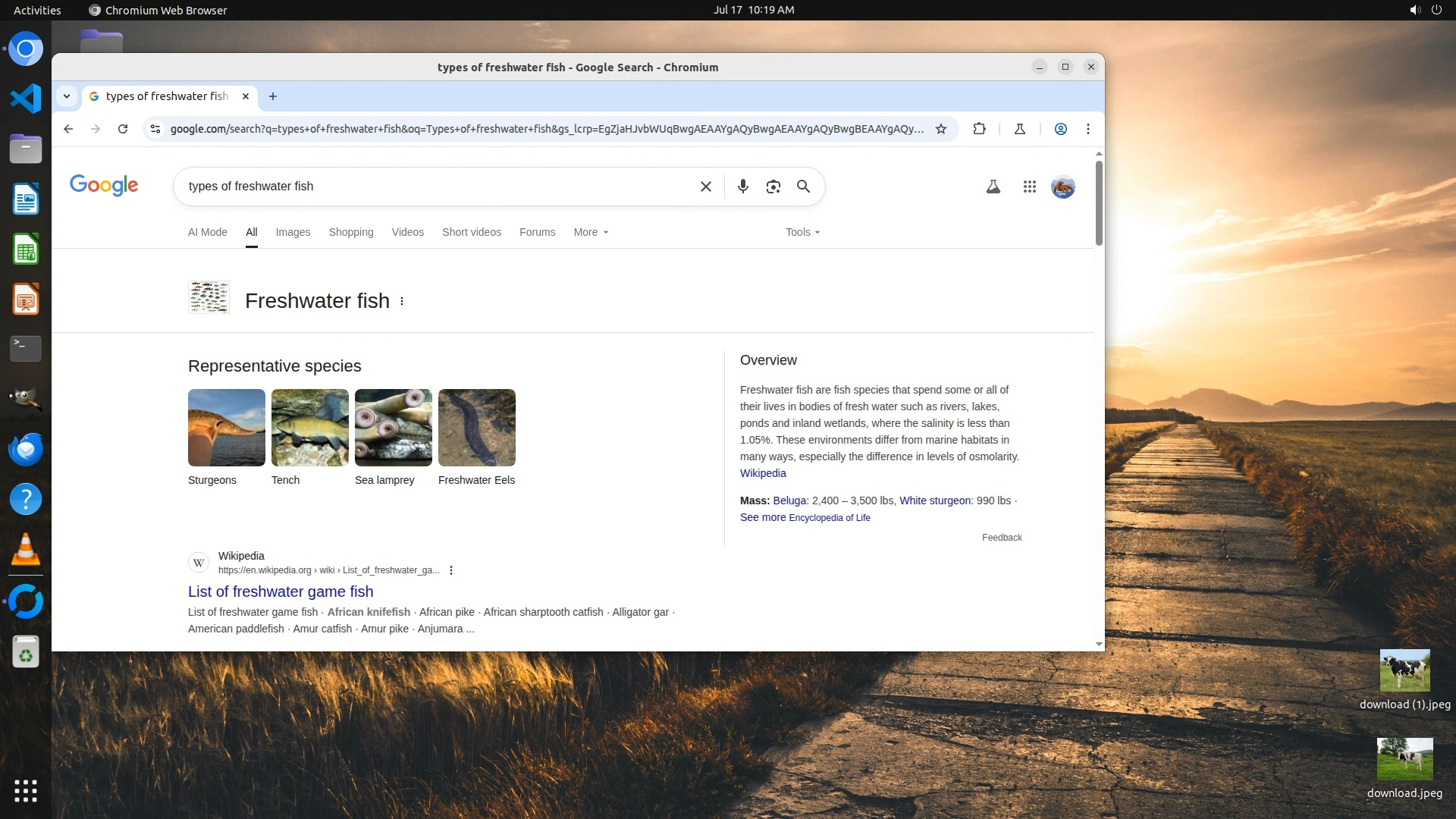Expand the More search filters dropdown
Image resolution: width=1456 pixels, height=819 pixels.
click(x=591, y=232)
